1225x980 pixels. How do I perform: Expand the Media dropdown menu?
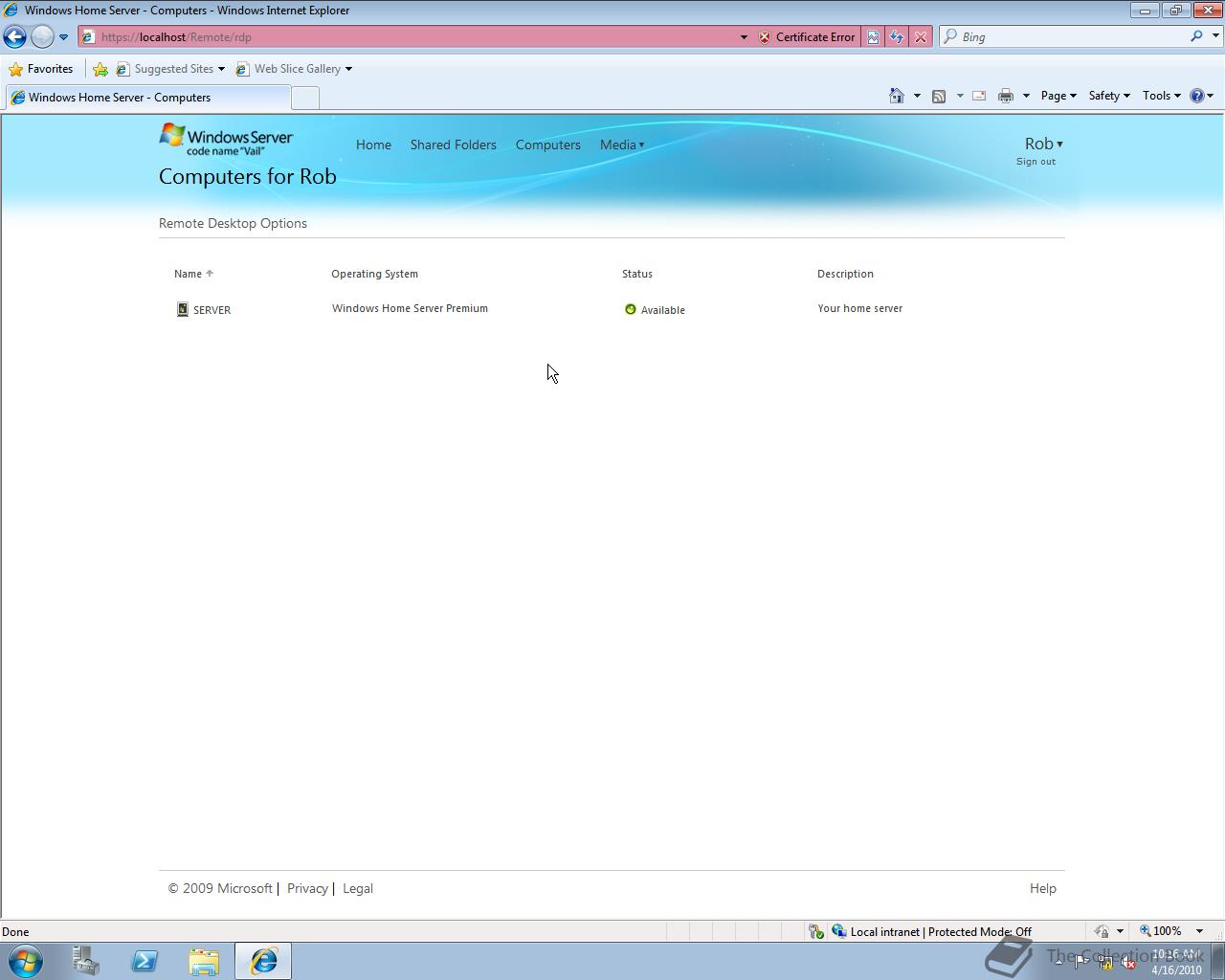pos(622,145)
